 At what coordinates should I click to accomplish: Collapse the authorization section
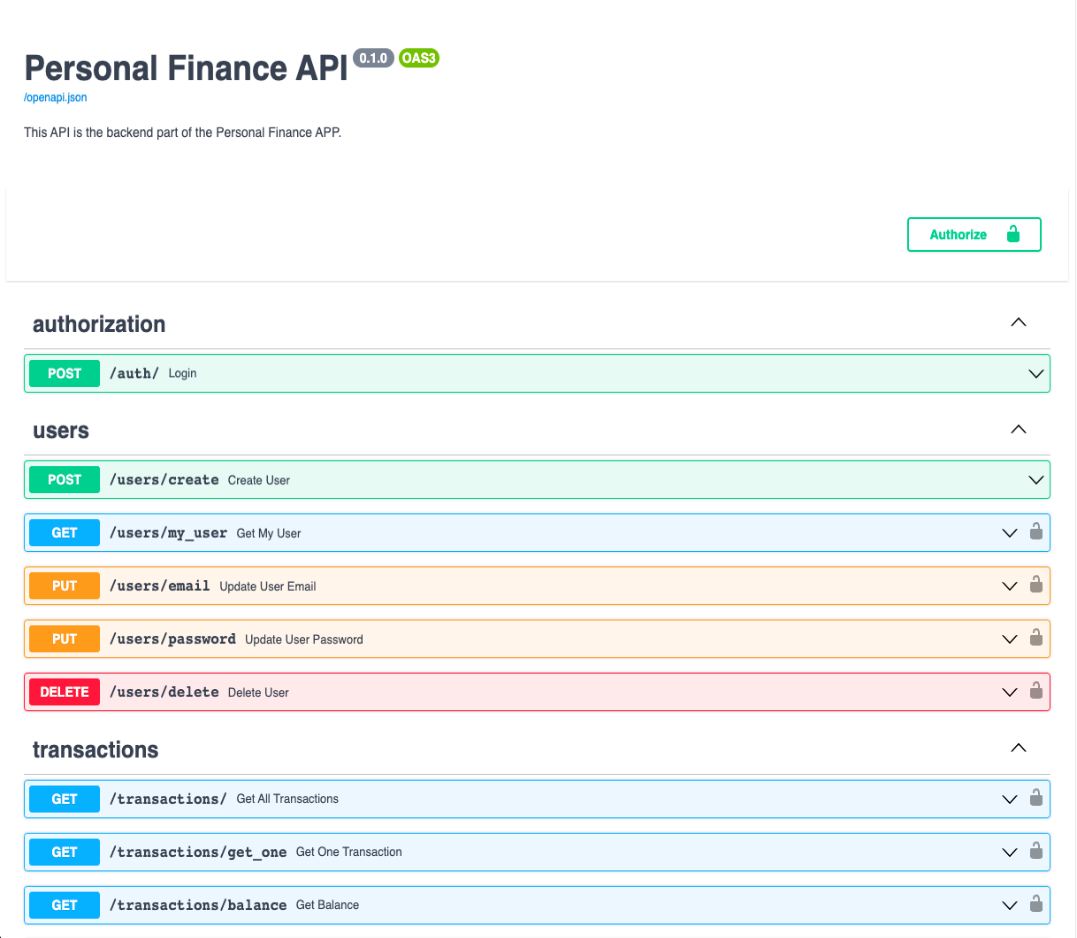pos(1018,322)
